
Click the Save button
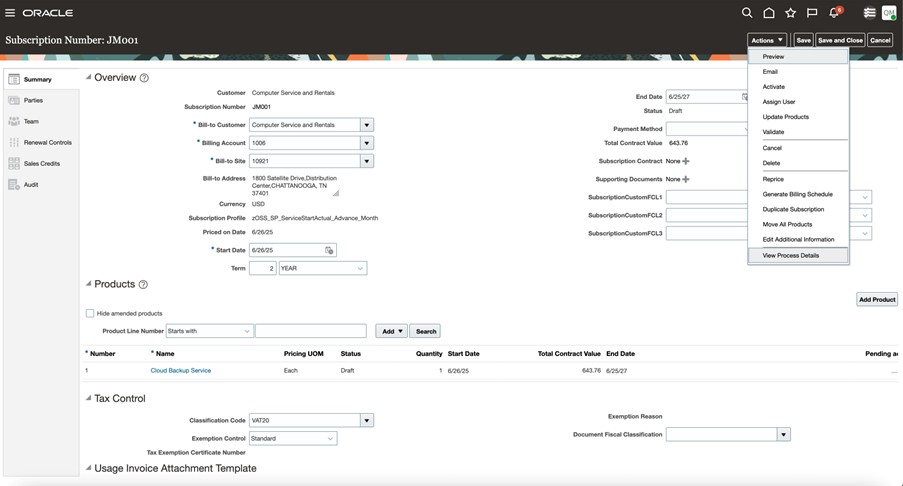(x=803, y=40)
